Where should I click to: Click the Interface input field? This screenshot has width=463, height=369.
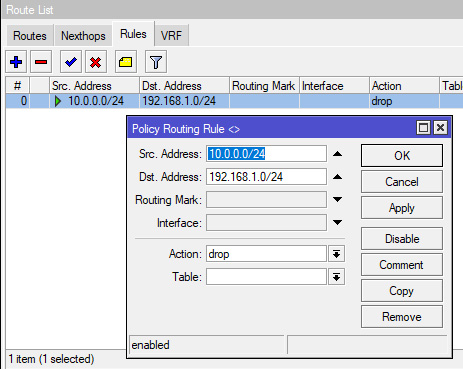pyautogui.click(x=266, y=222)
